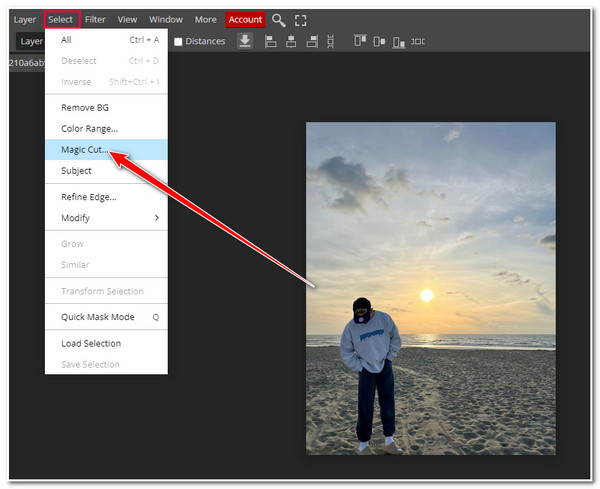
Task: Choose Refine Edge menu entry
Action: pos(89,197)
